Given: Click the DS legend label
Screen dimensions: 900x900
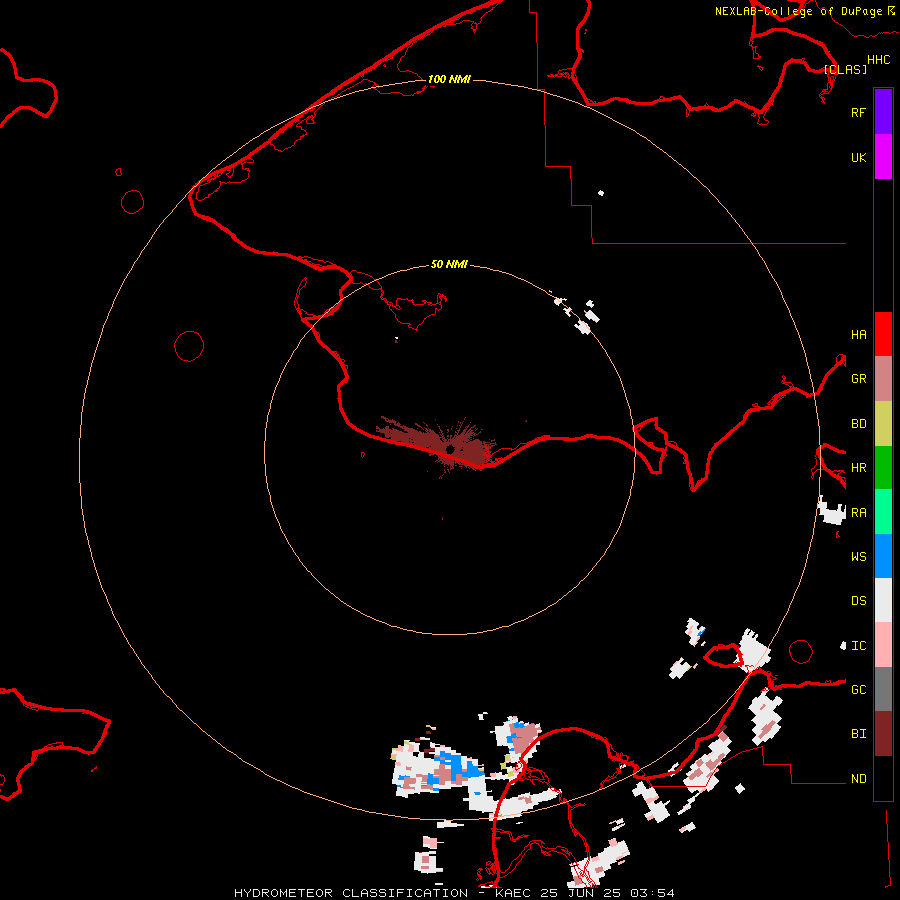Looking at the screenshot, I should 858,600.
